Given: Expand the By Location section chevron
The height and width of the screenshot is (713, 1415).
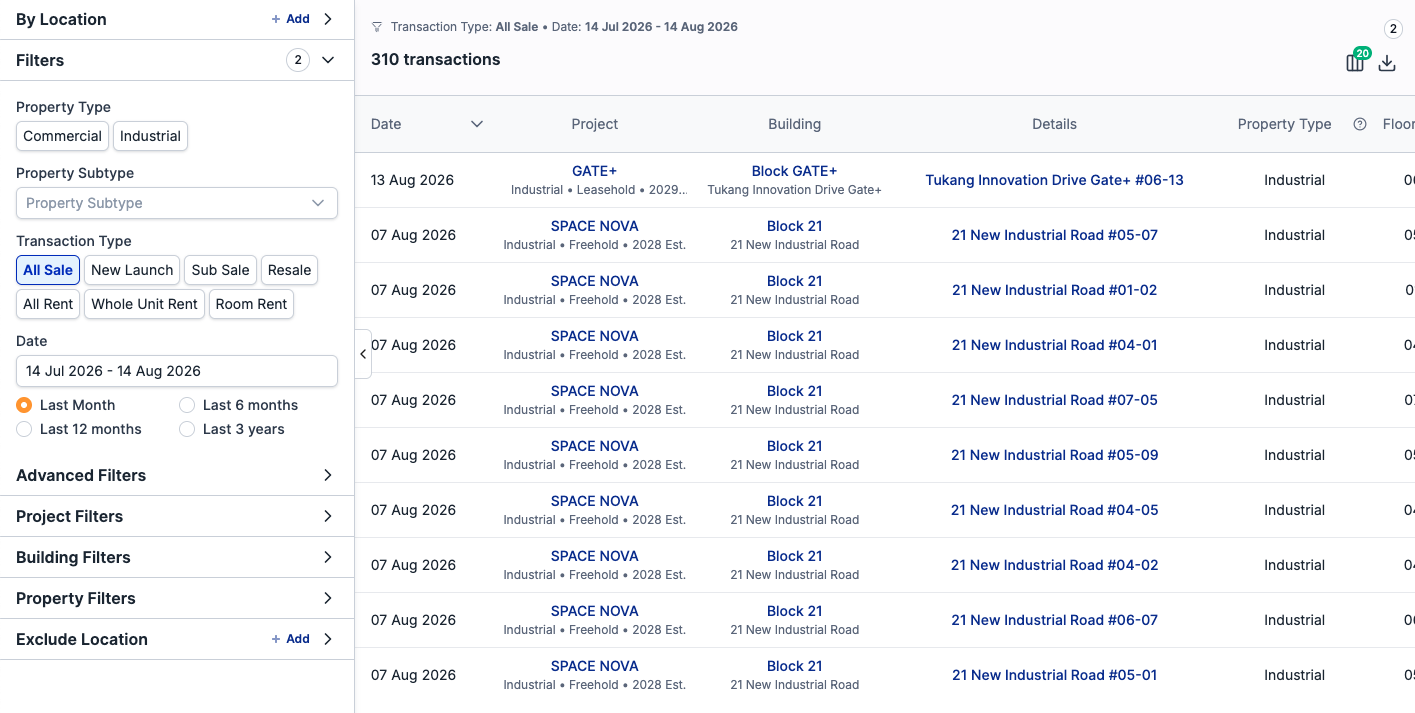Looking at the screenshot, I should [328, 19].
